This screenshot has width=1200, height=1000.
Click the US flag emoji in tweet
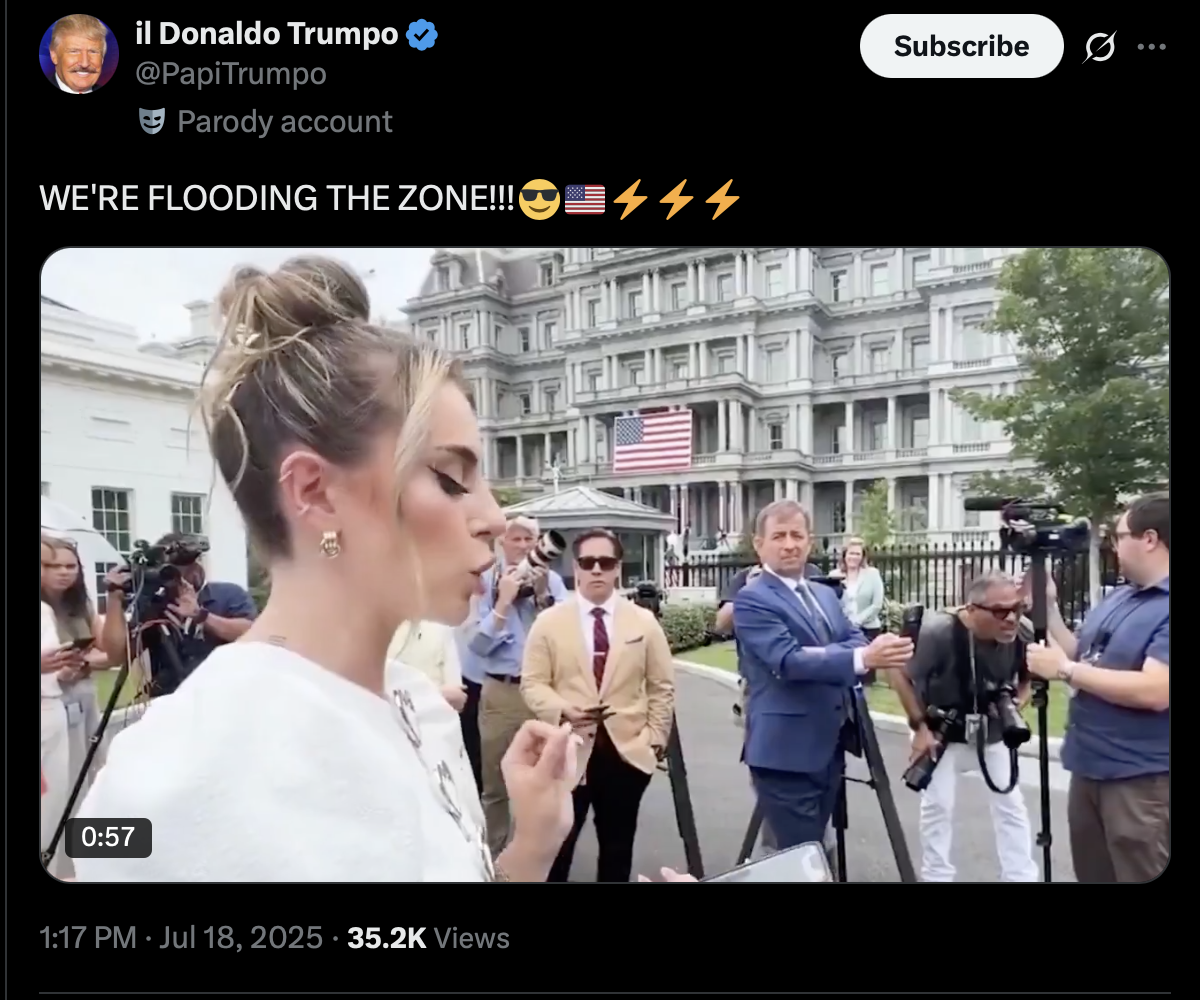point(585,200)
